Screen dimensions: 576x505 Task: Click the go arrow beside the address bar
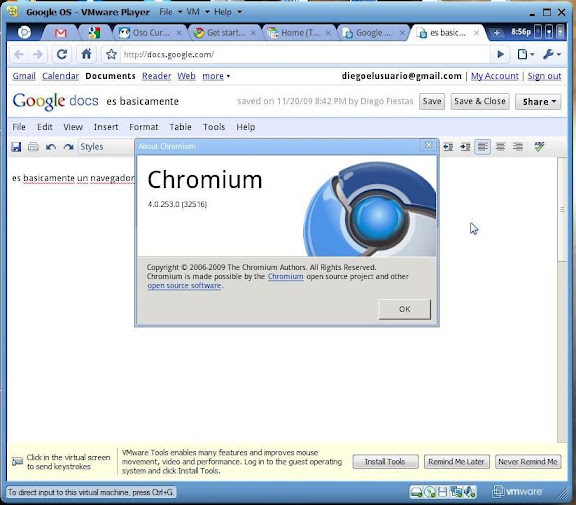[x=500, y=54]
